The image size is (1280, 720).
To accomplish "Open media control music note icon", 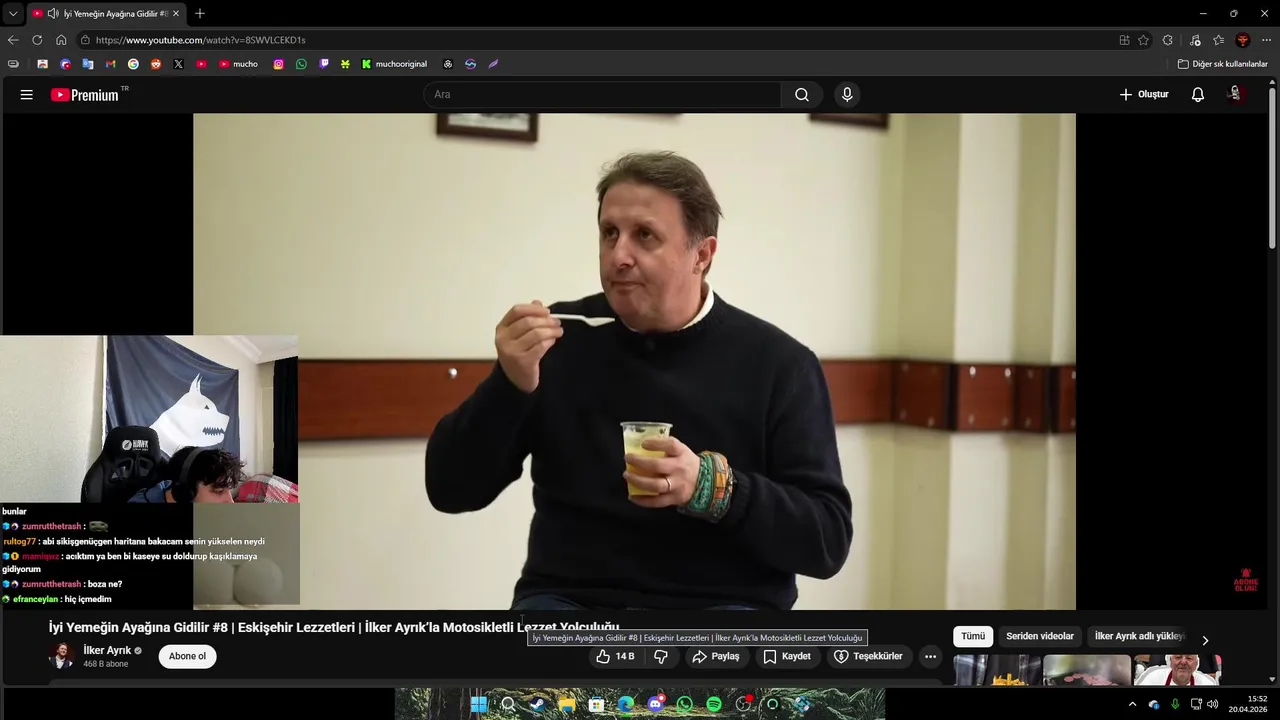I will click(1195, 40).
